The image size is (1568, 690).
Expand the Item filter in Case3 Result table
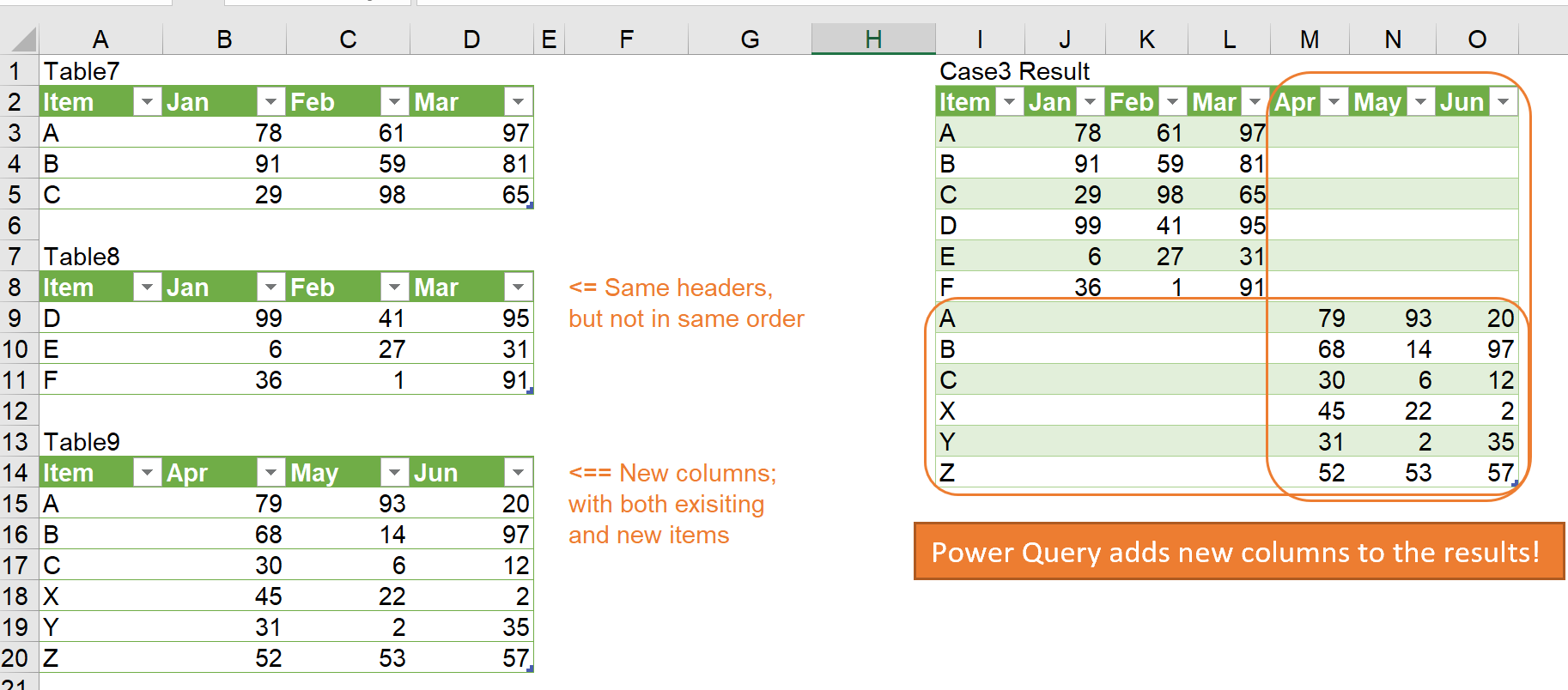(1009, 102)
